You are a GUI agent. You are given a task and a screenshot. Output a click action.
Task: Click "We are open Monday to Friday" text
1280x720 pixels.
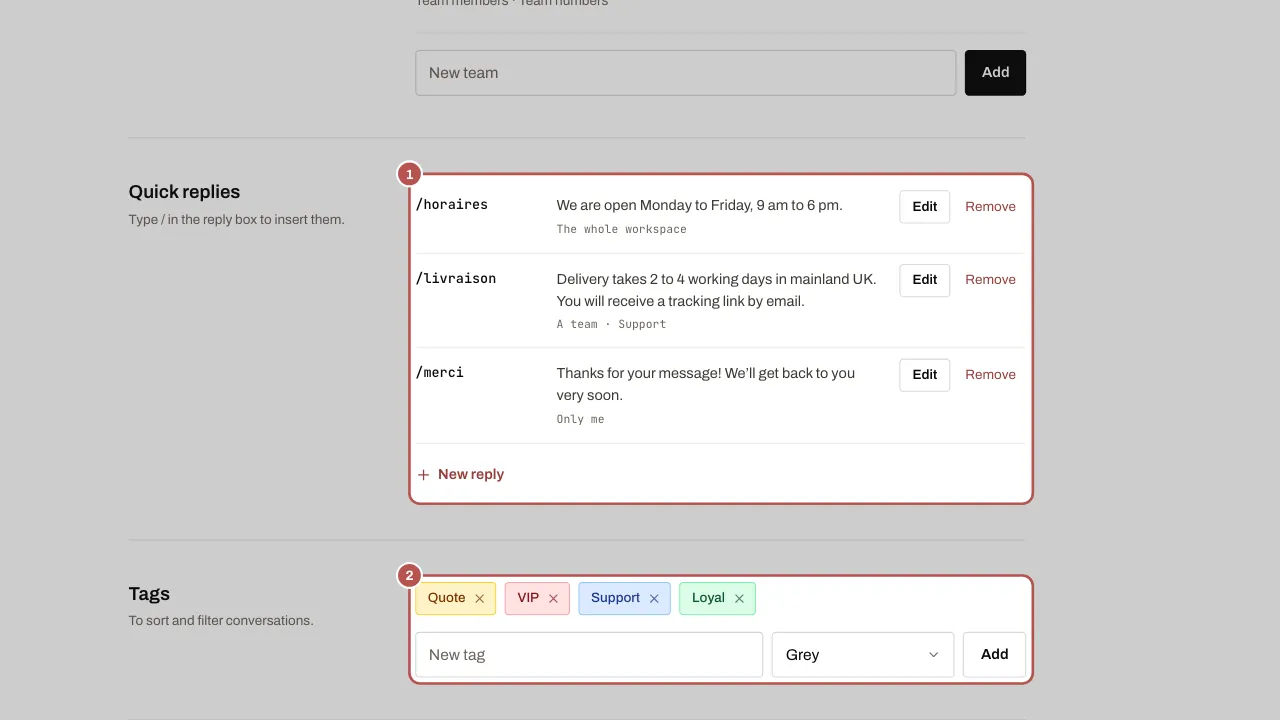(700, 205)
